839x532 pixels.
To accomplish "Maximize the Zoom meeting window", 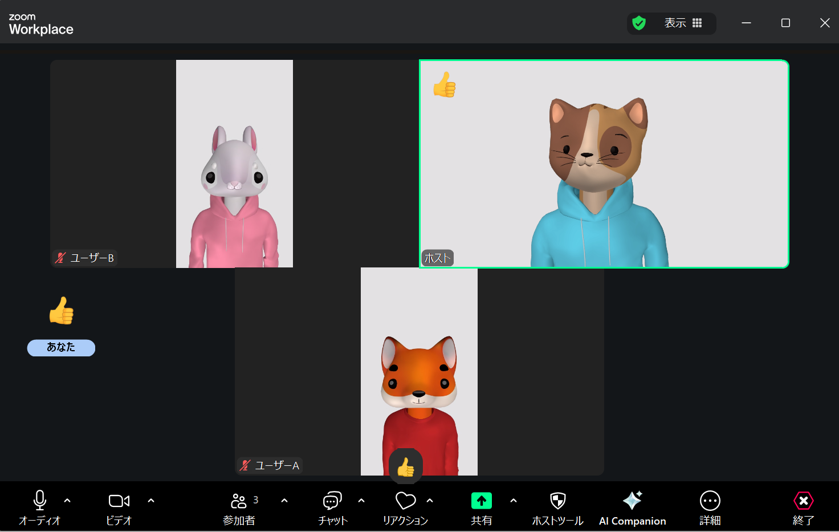I will (x=785, y=23).
